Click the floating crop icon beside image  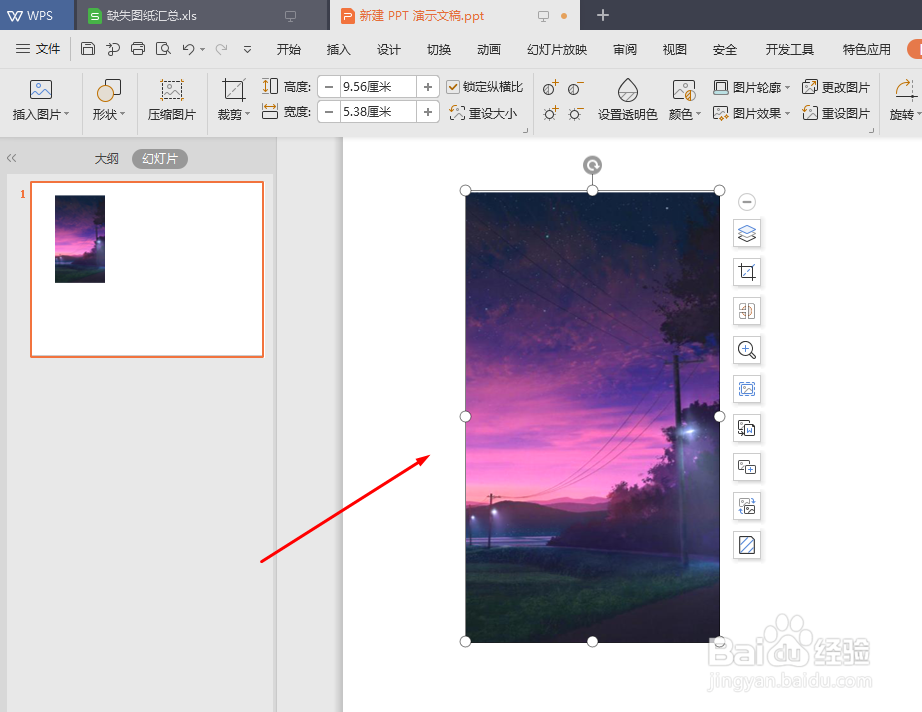click(x=747, y=272)
